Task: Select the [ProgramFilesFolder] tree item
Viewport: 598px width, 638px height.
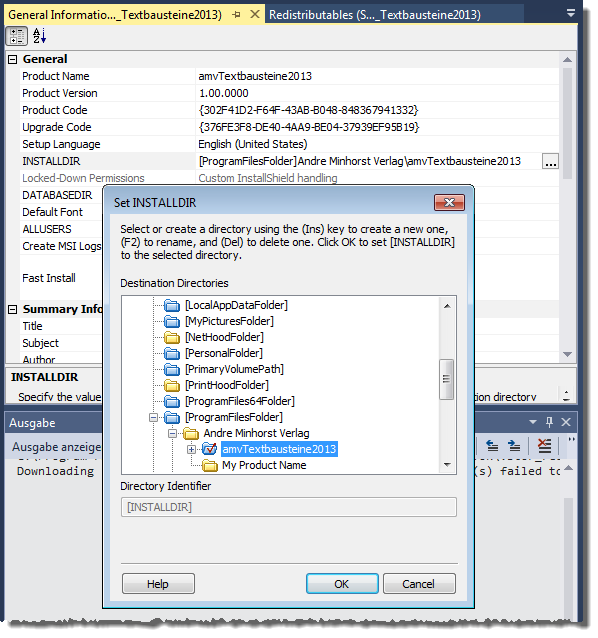Action: point(234,417)
